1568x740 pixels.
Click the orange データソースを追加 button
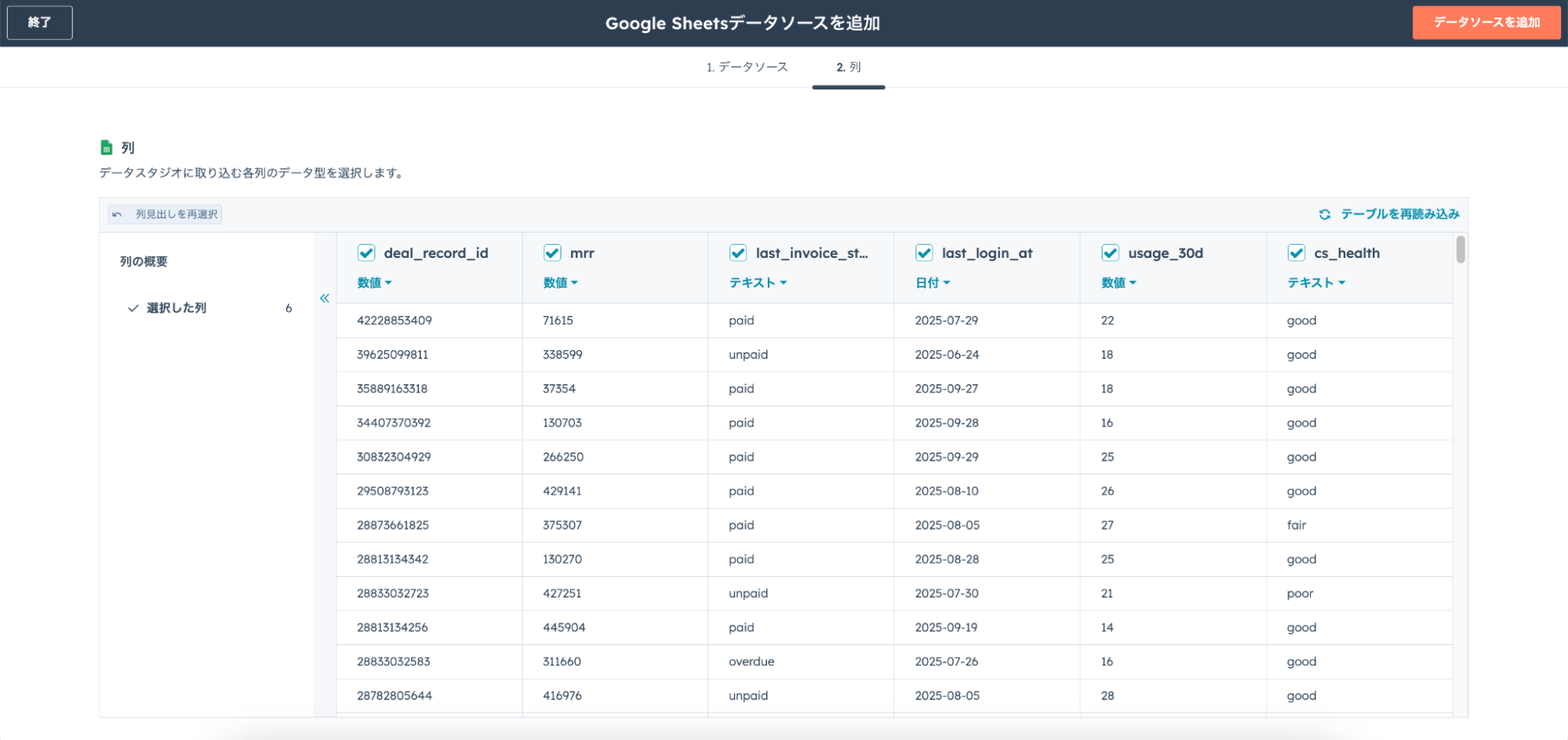tap(1486, 23)
